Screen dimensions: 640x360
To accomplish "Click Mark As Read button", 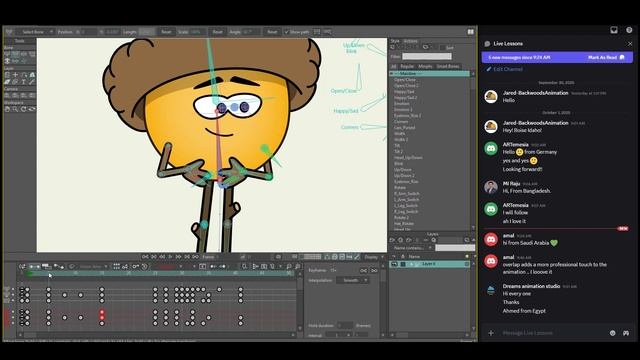I will 606,58.
